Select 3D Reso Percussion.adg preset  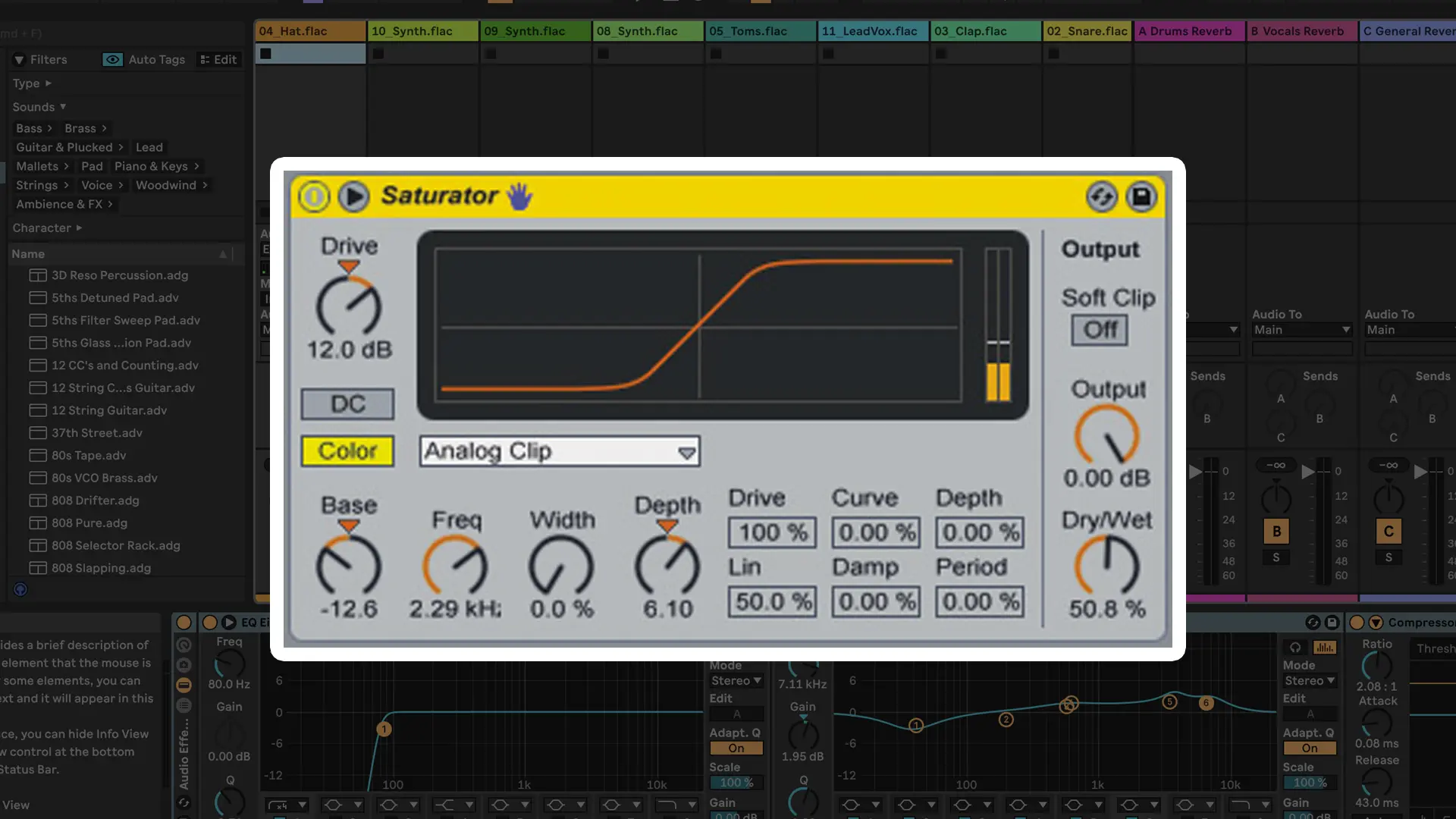tap(120, 275)
